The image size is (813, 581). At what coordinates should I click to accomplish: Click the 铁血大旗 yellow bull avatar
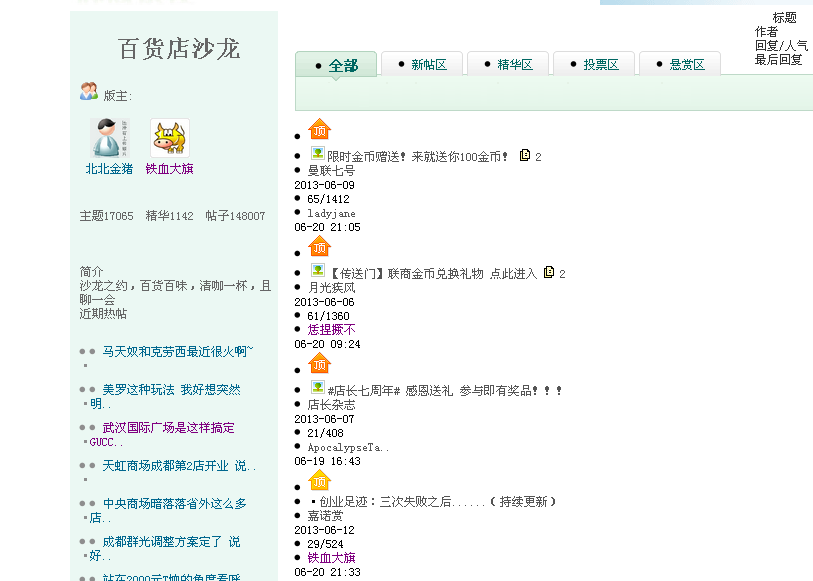(x=169, y=138)
